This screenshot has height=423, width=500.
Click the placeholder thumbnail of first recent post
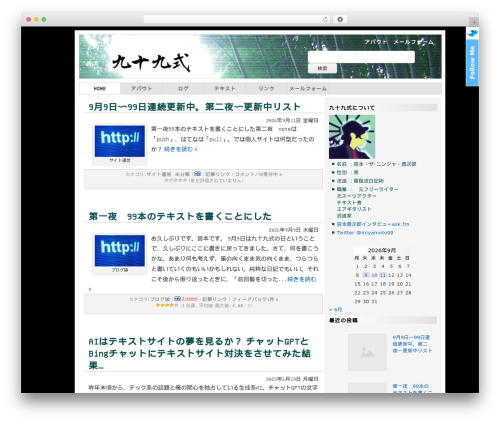(367, 352)
